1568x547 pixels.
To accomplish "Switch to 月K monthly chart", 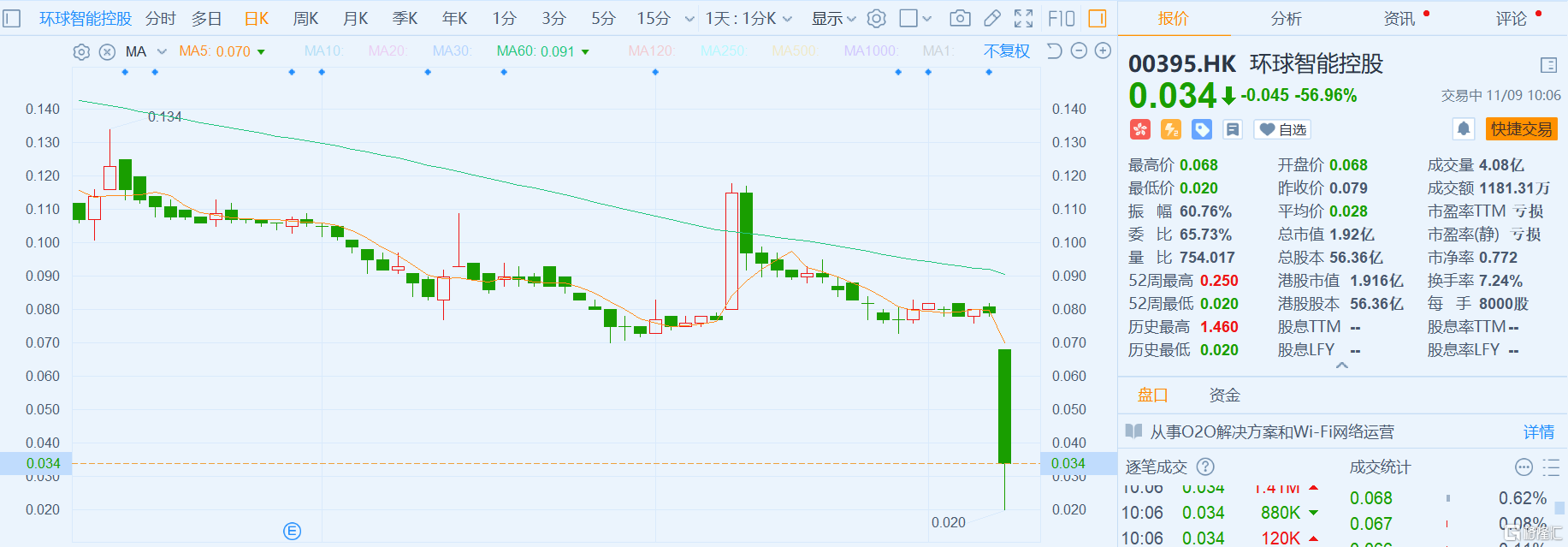I will point(355,18).
